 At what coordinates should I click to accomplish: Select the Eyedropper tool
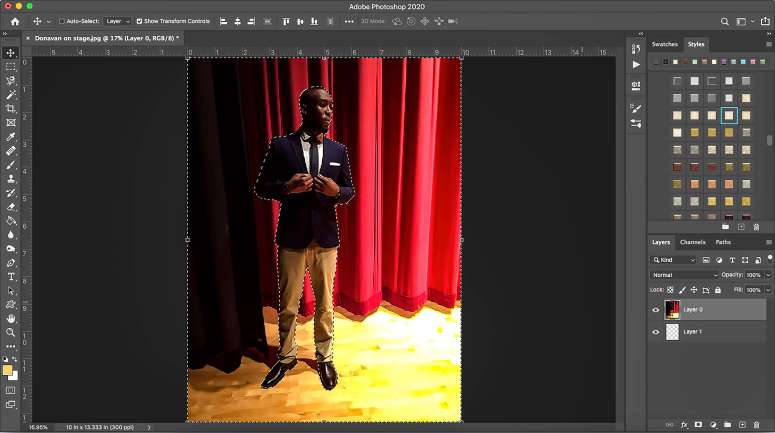(x=11, y=136)
